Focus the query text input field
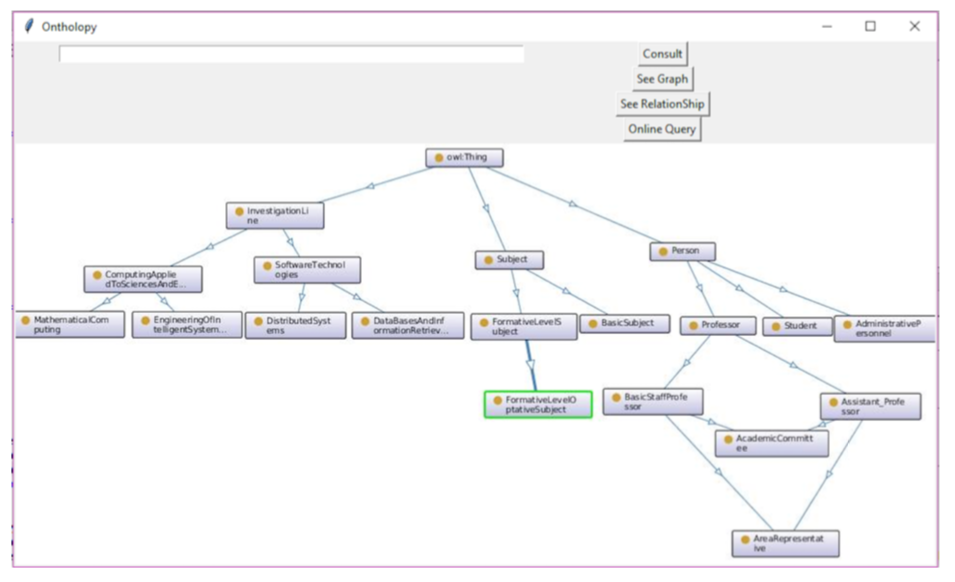955x582 pixels. coord(291,54)
